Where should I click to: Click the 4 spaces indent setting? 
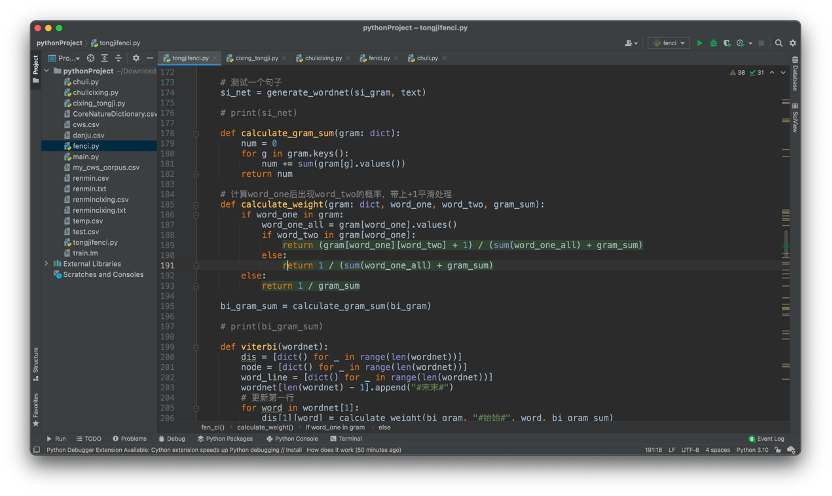click(x=717, y=450)
